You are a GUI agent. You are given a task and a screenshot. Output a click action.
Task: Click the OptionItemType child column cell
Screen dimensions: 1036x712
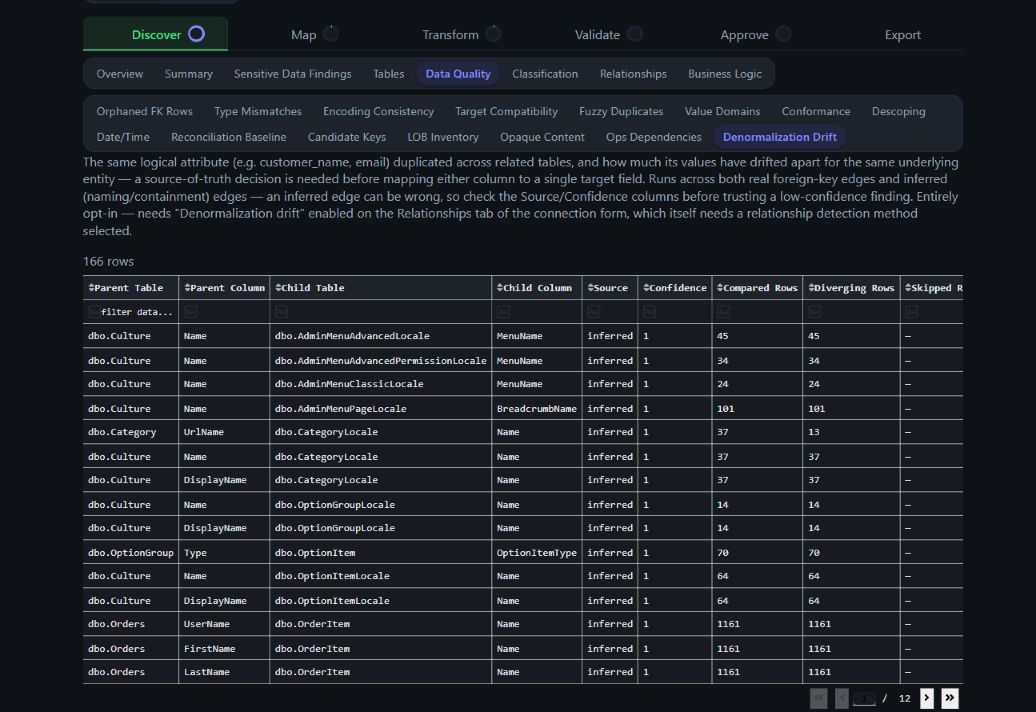pos(536,553)
